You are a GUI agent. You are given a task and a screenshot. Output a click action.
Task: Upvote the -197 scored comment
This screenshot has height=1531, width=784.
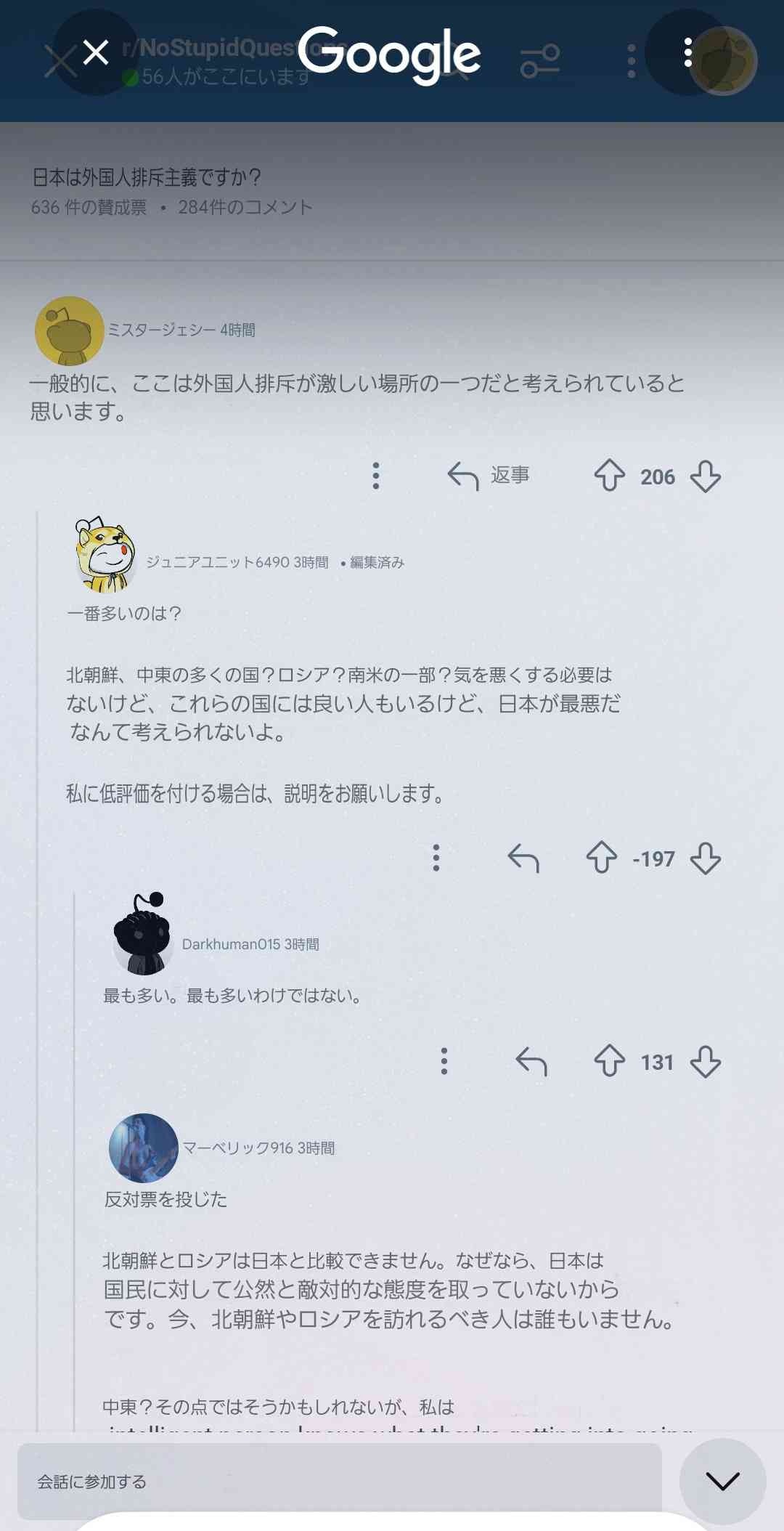(602, 858)
